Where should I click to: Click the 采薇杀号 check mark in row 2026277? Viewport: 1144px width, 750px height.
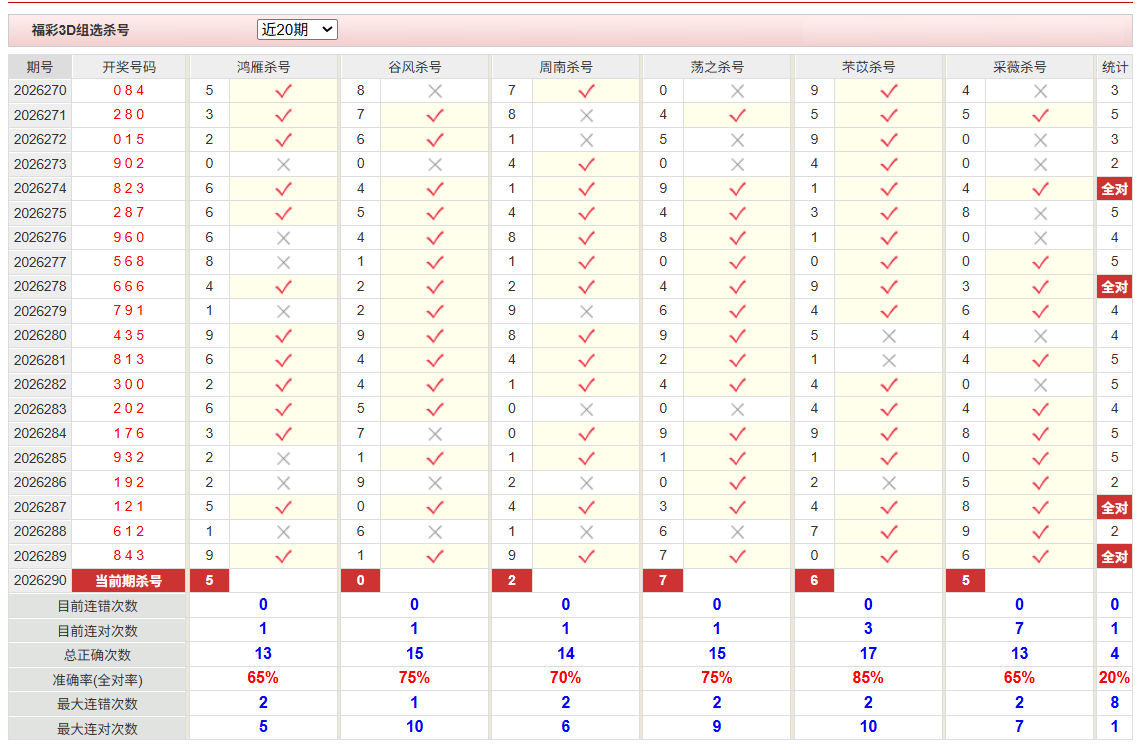click(x=1040, y=262)
